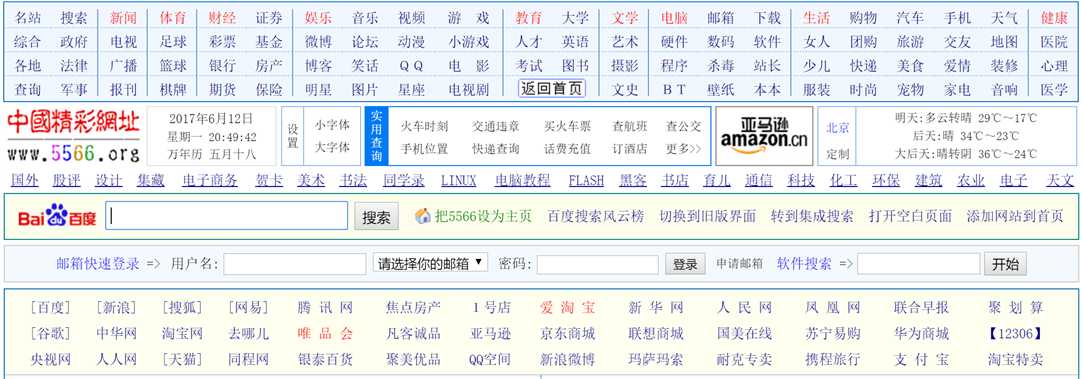
Task: Open the 生活 category
Action: point(816,18)
